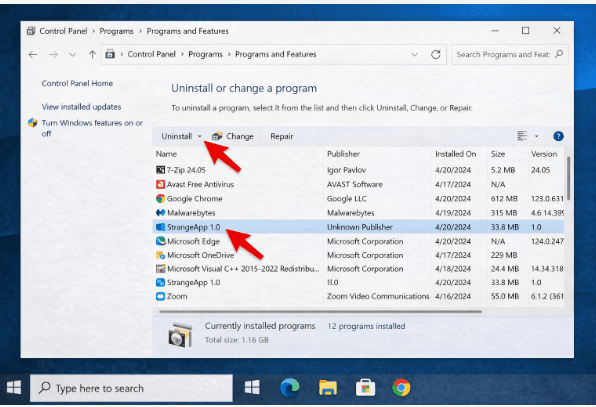Viewport: 596px width, 407px height.
Task: Expand chevron after Control Panel in address bar
Action: click(x=182, y=54)
